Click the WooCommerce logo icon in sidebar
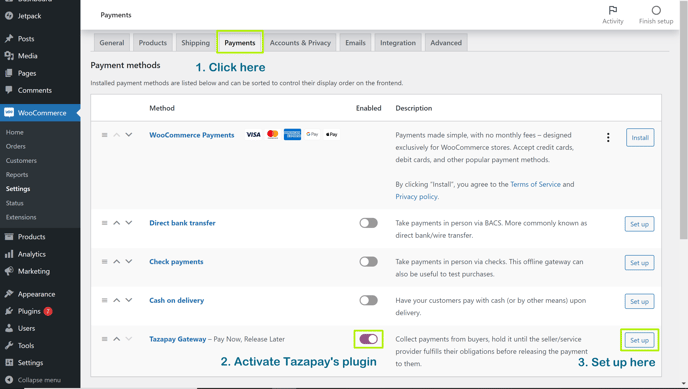Screen dimensions: 688x389 9,113
